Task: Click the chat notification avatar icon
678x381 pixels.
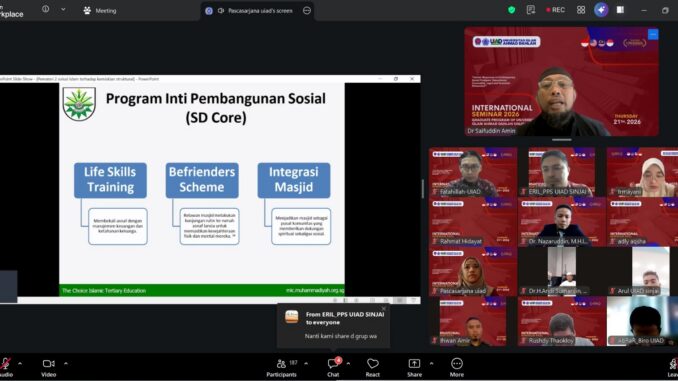Action: coord(291,317)
